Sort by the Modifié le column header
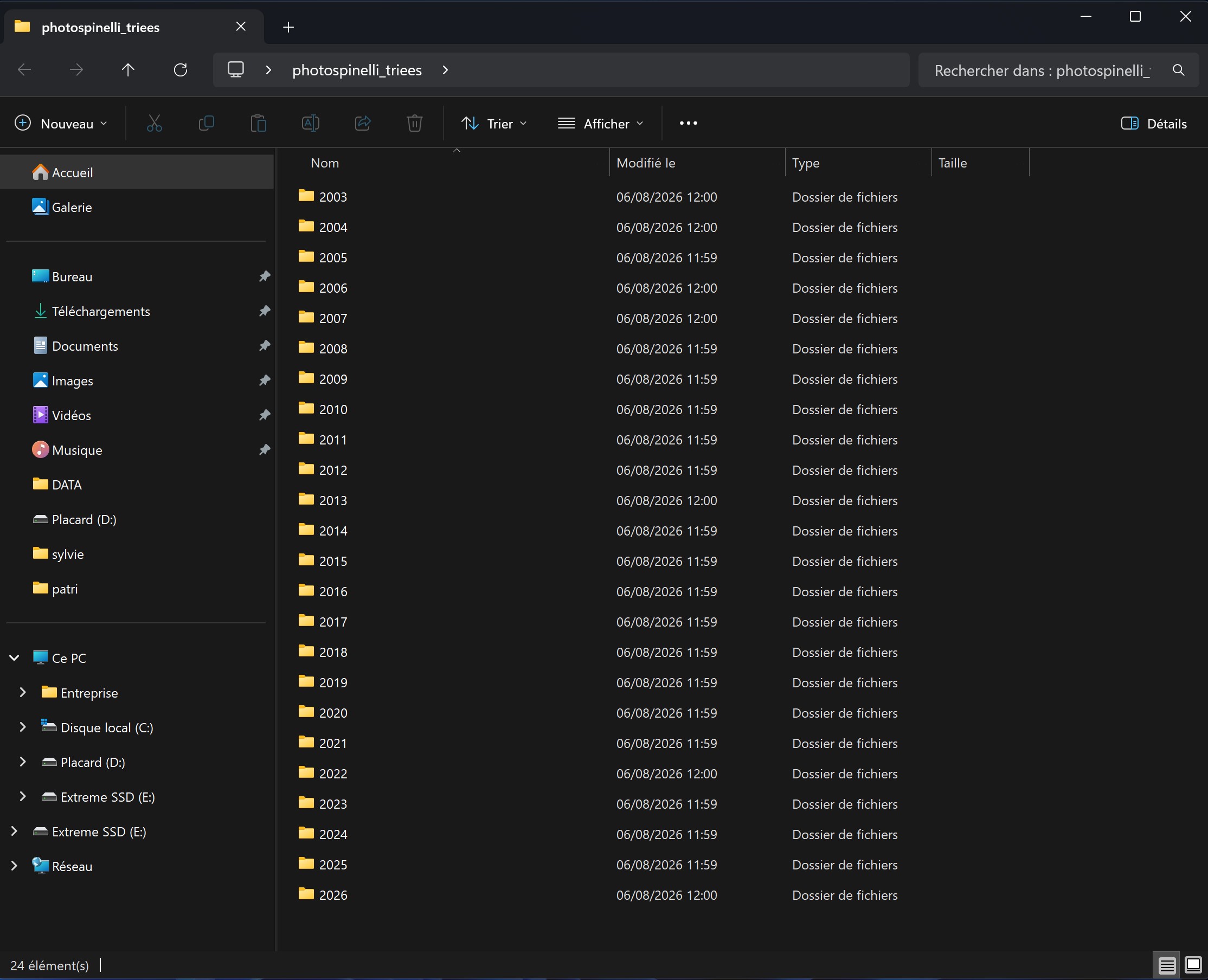The height and width of the screenshot is (980, 1208). (697, 163)
